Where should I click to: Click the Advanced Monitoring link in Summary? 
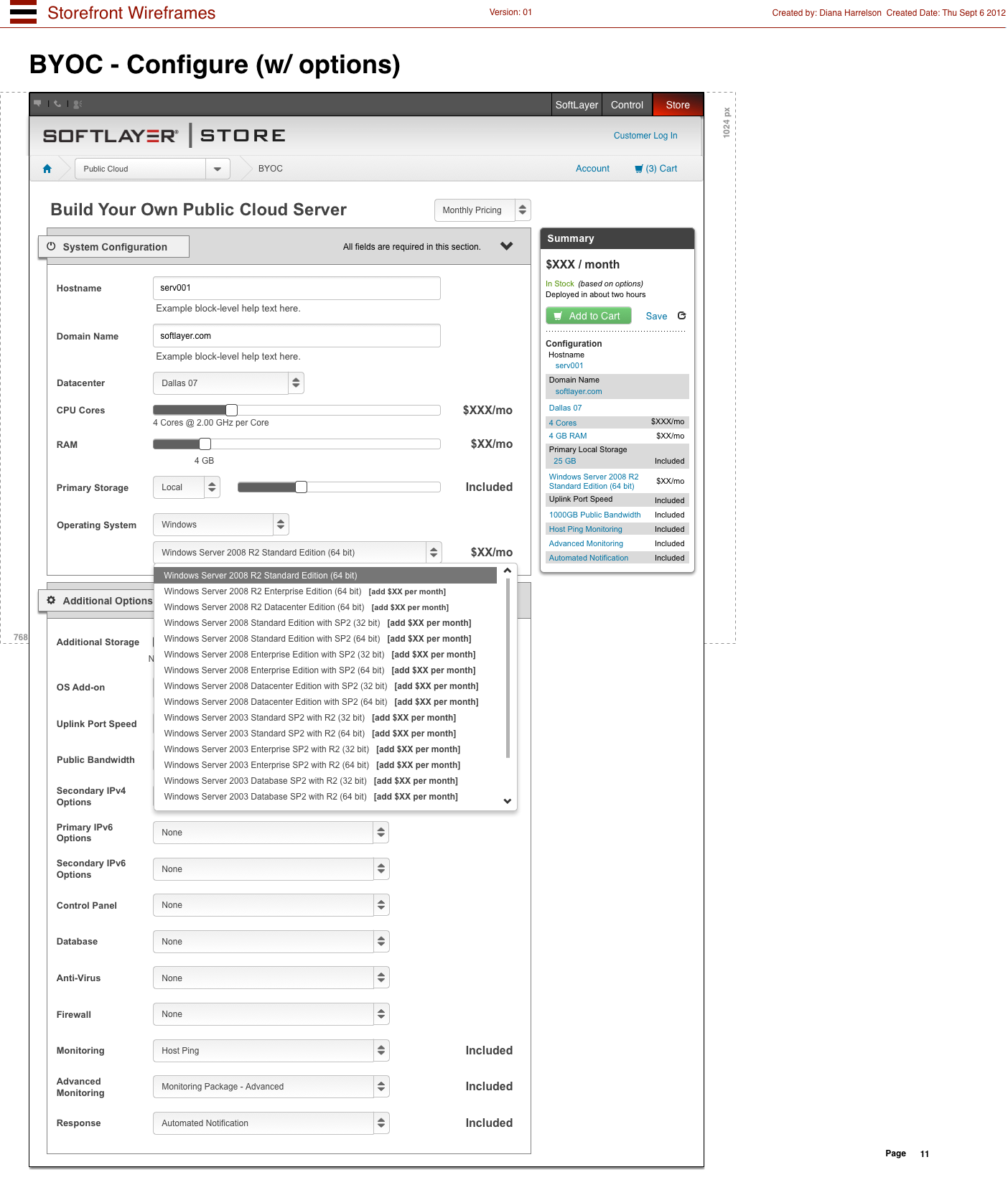pos(586,543)
